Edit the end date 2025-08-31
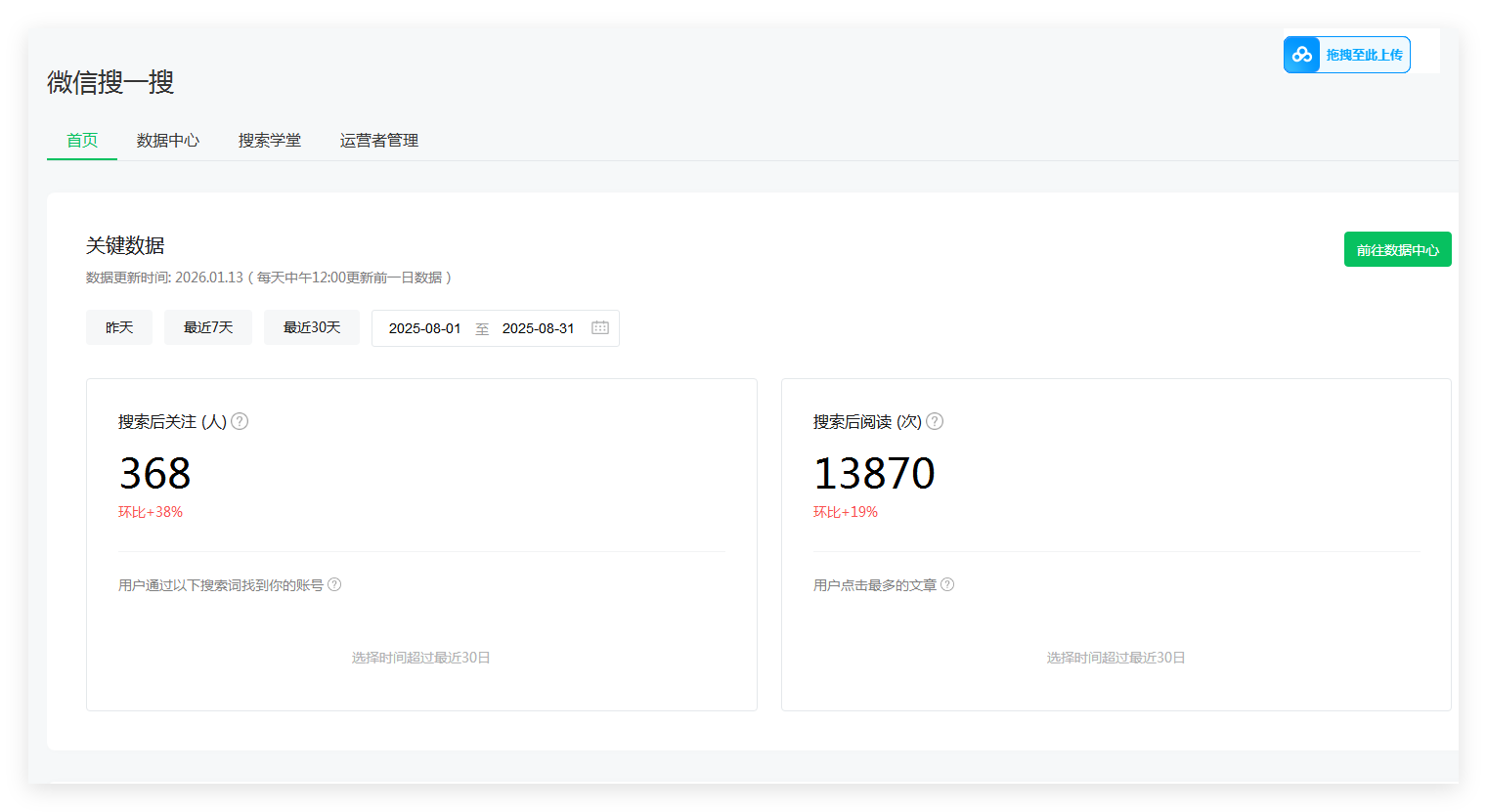Screen dimensions: 1487x812 tap(538, 328)
